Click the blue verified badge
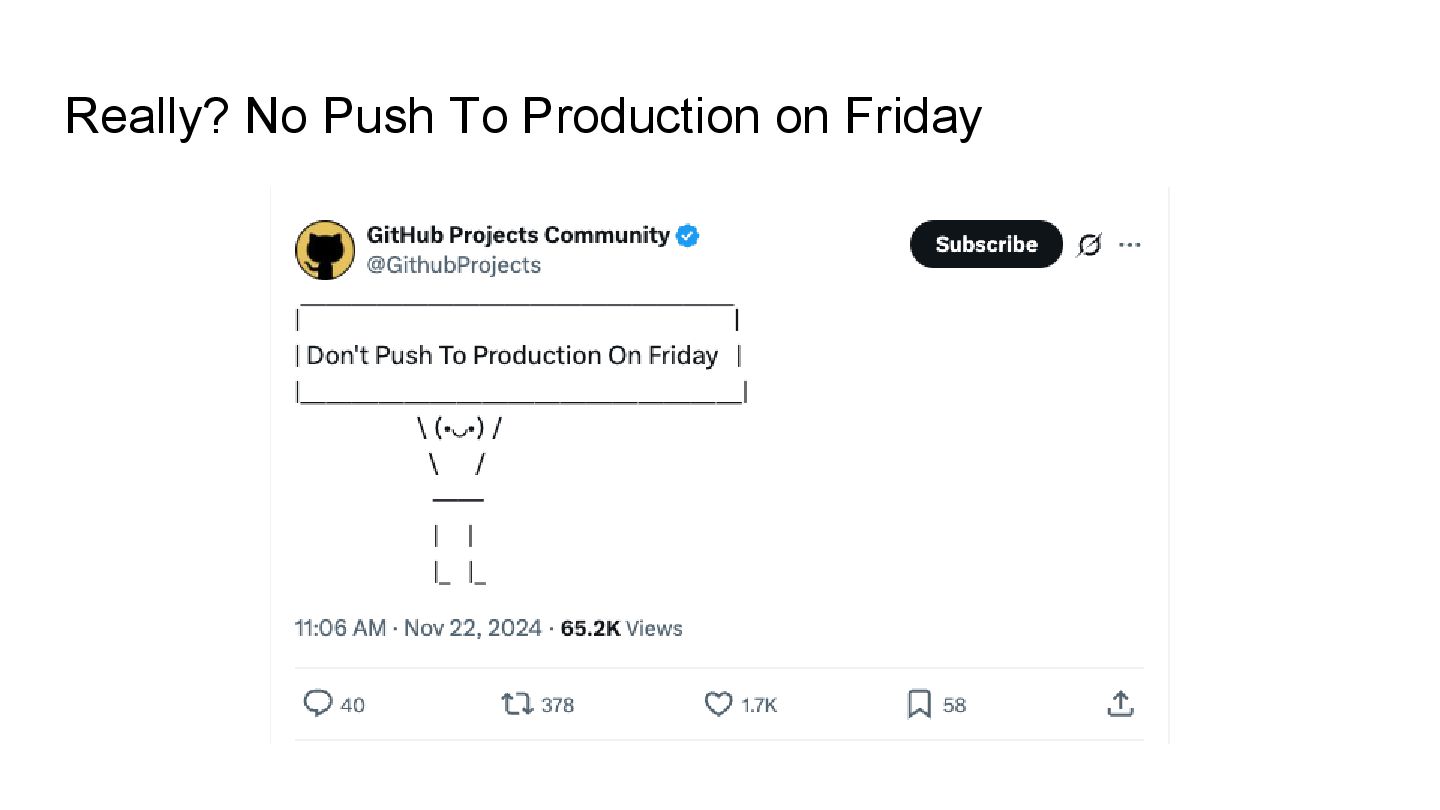This screenshot has height=810, width=1440. pos(688,236)
